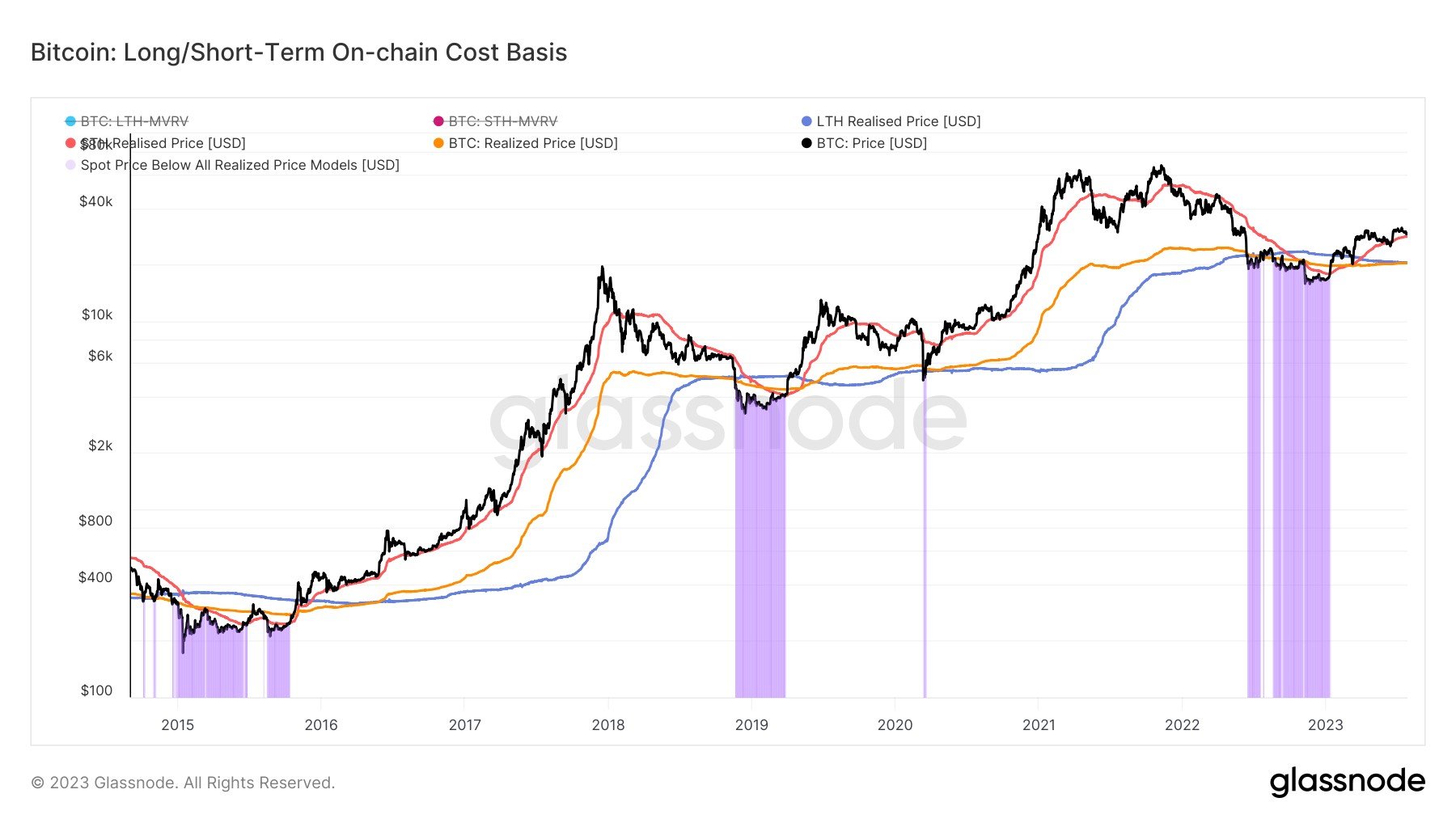Toggle the BTC: STH-MVRV legend series
Image resolution: width=1456 pixels, height=819 pixels.
pos(502,121)
